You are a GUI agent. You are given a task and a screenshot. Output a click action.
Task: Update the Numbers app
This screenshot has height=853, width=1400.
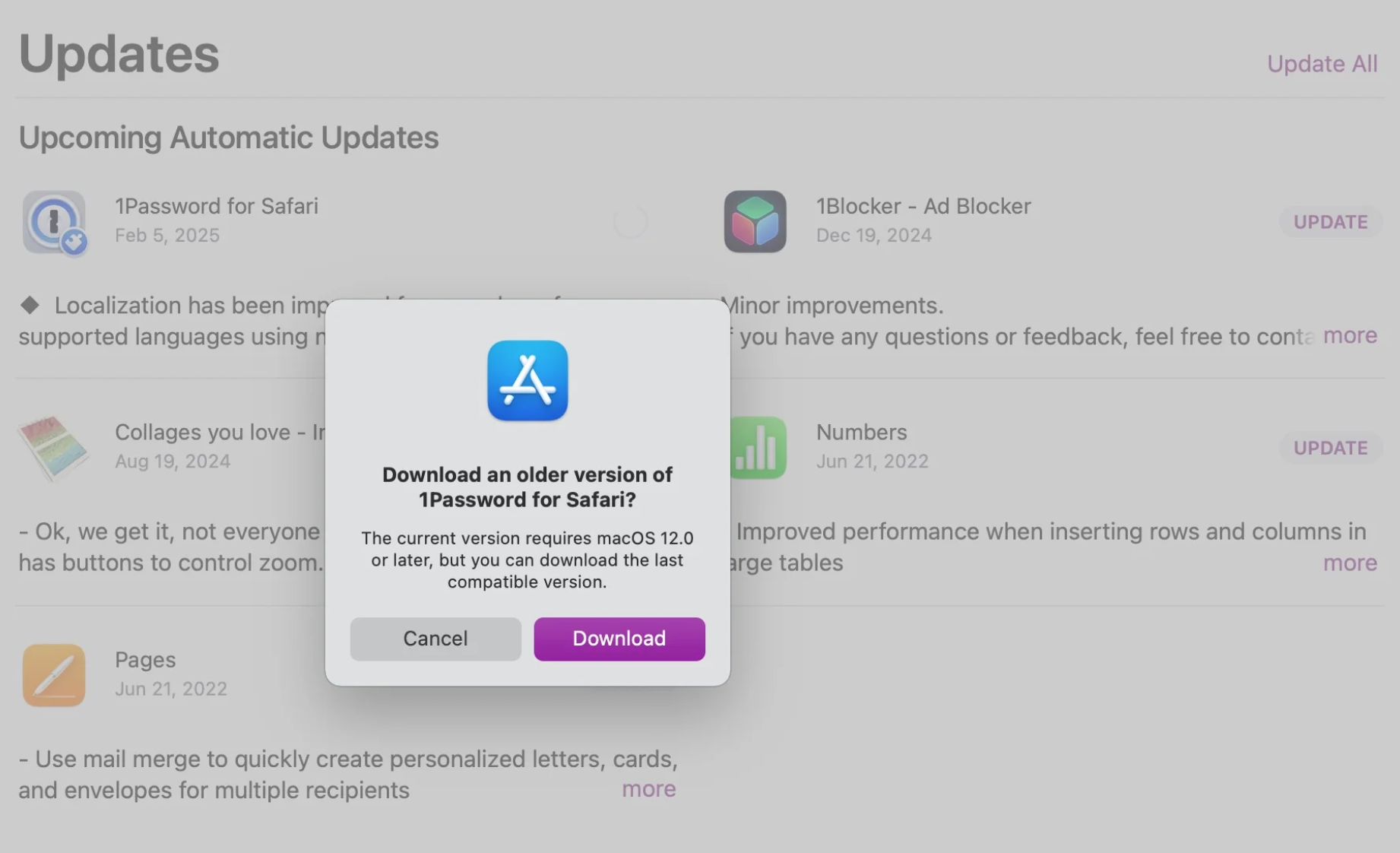pos(1330,448)
